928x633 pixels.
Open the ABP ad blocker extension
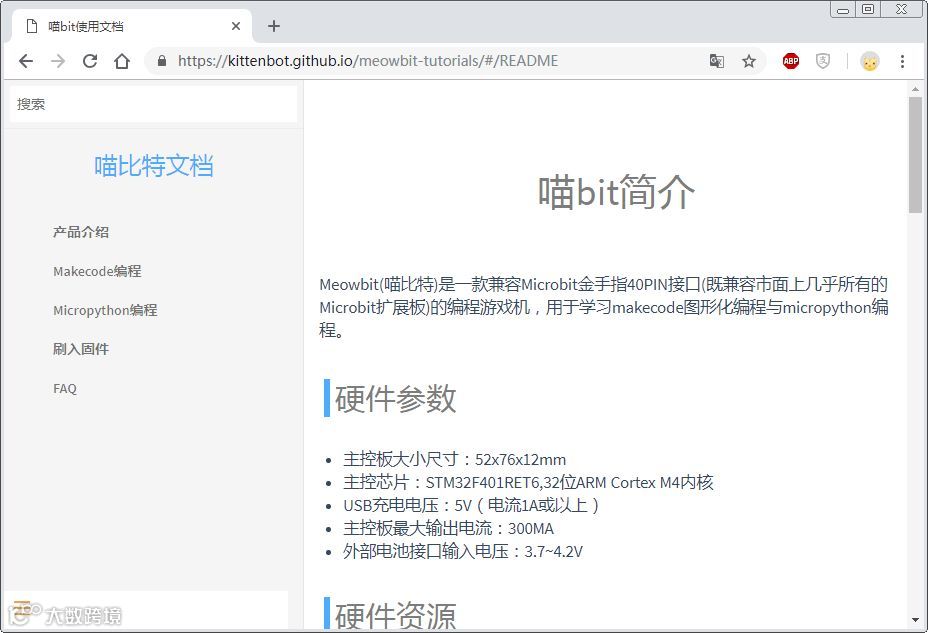pyautogui.click(x=791, y=61)
